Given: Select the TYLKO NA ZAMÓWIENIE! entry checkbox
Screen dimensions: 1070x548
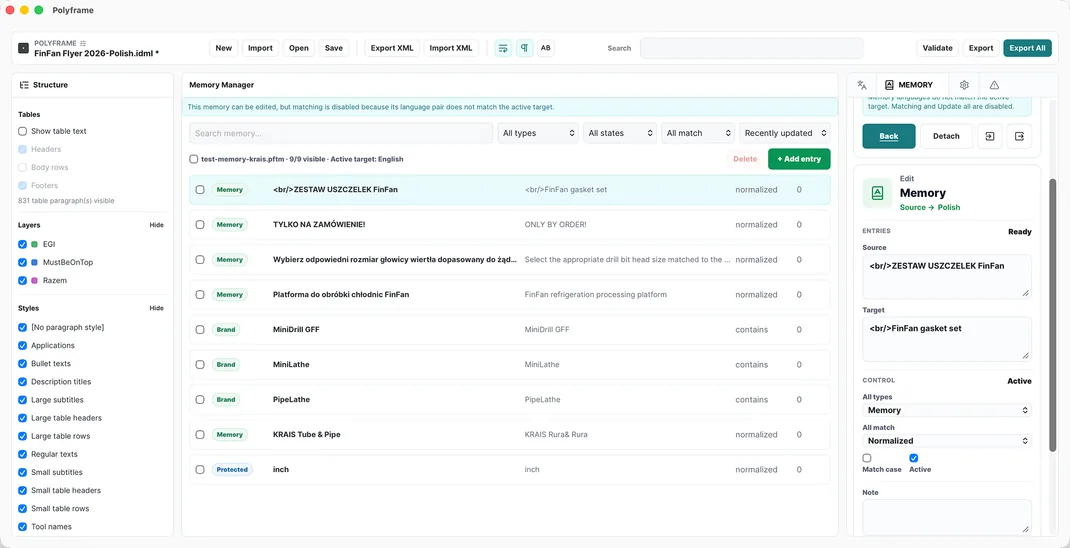Looking at the screenshot, I should click(200, 225).
